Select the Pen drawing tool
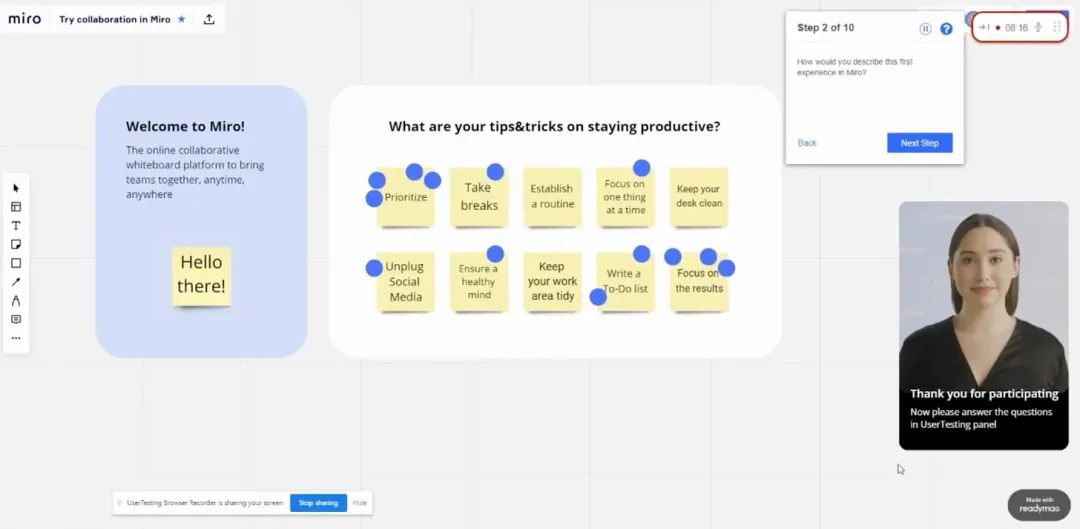This screenshot has height=529, width=1080. [16, 301]
